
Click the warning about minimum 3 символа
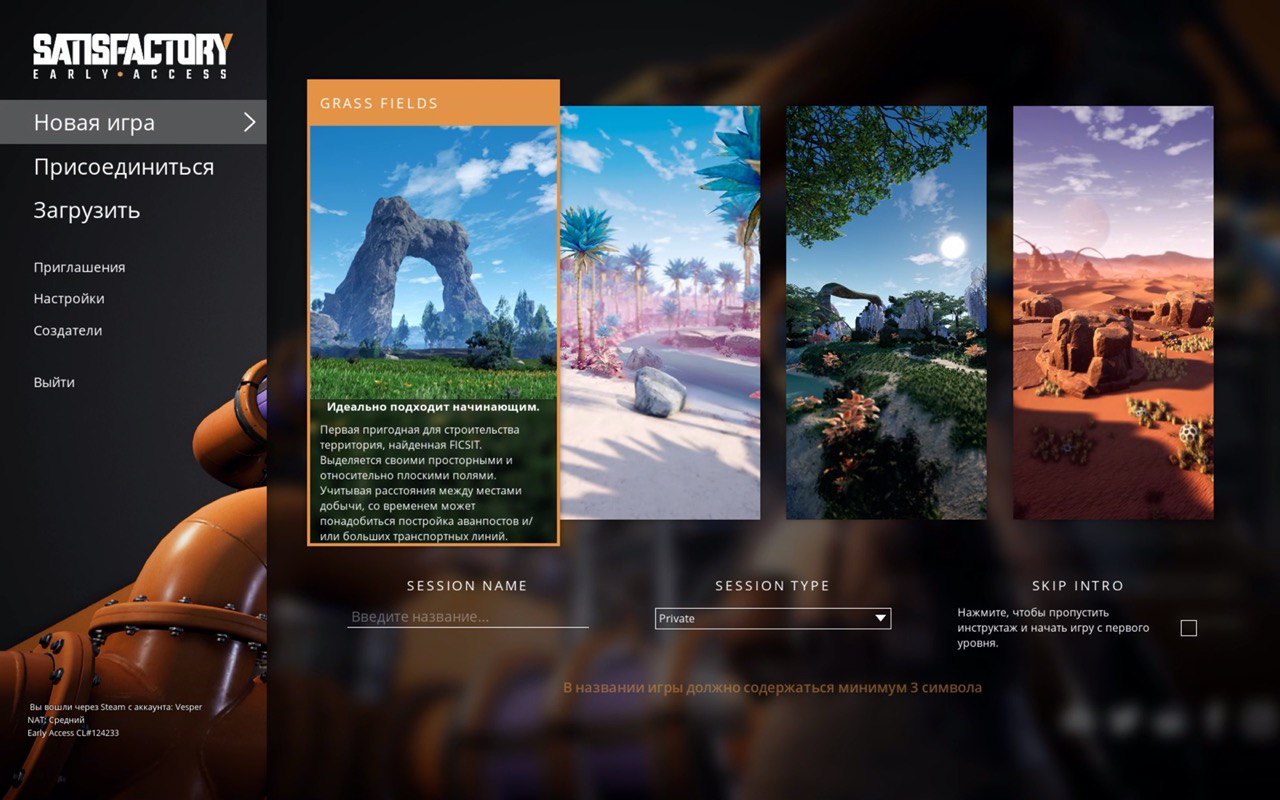772,687
